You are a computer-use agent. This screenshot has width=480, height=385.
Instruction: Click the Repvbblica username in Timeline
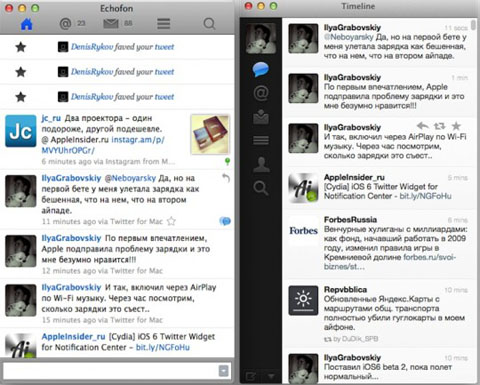coord(345,289)
